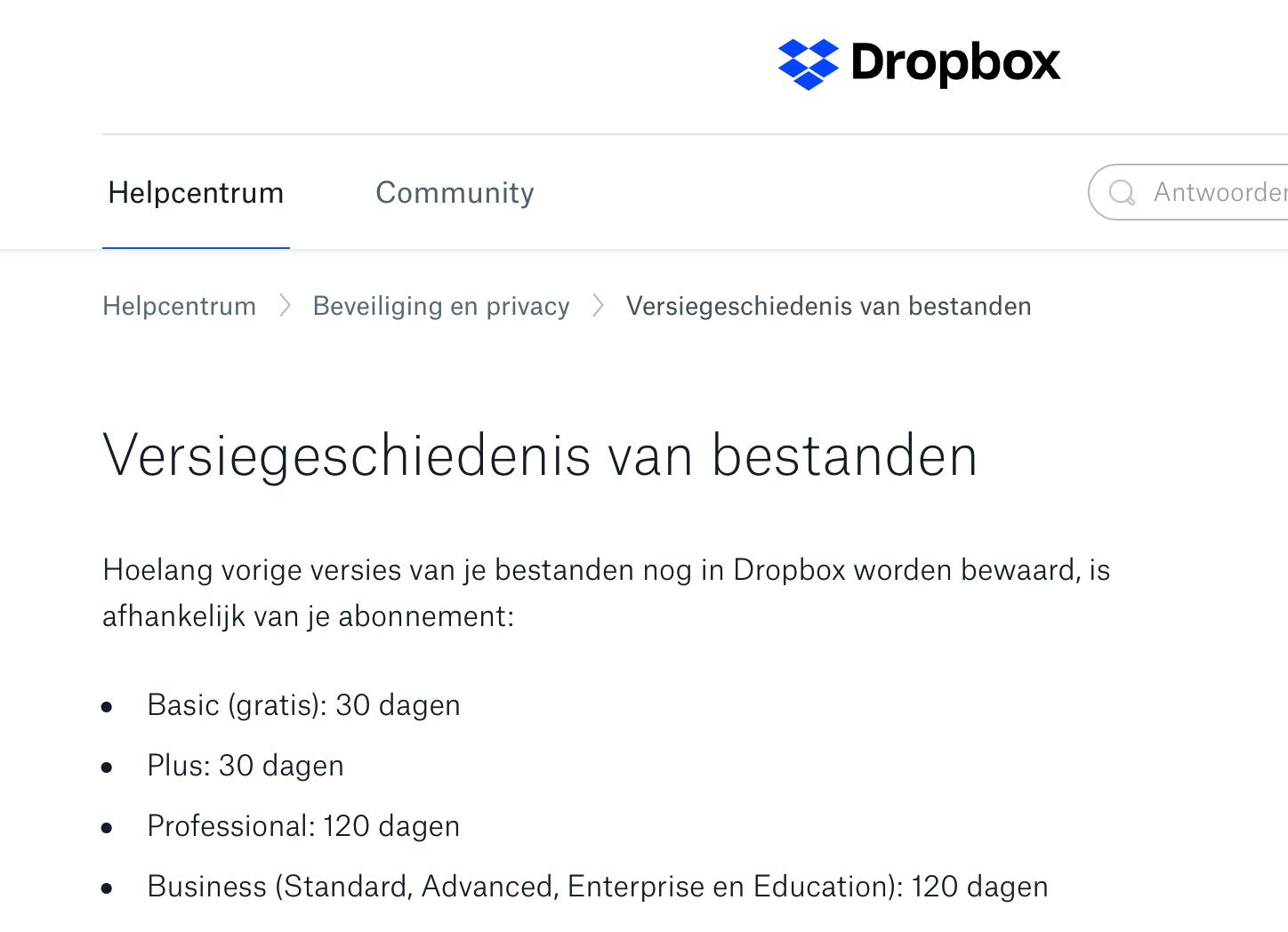Click the 'Professional: 120 dagen' list item
The image size is (1288, 932).
[303, 826]
